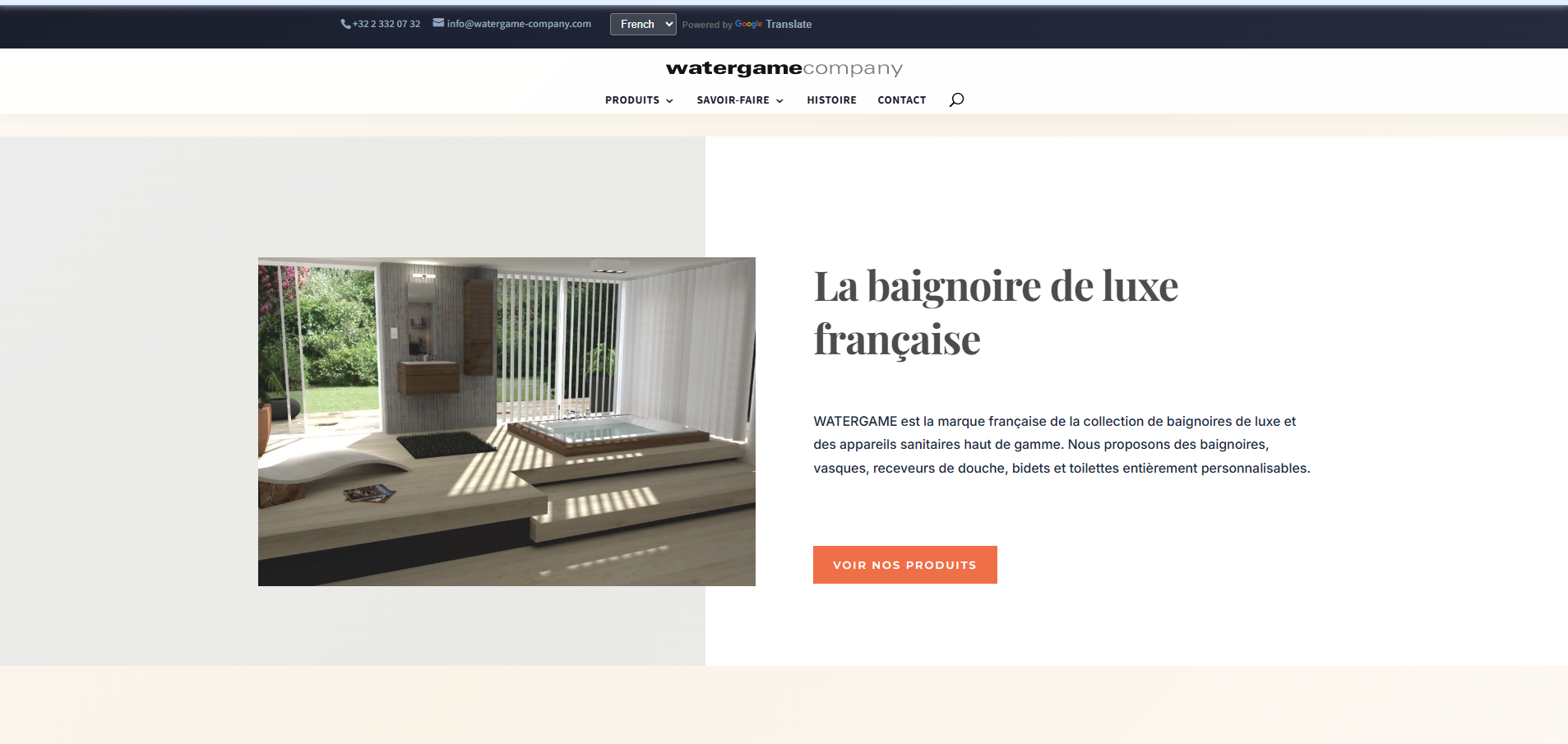Click the info@watergame-company.com email link
1568x744 pixels.
coord(519,23)
